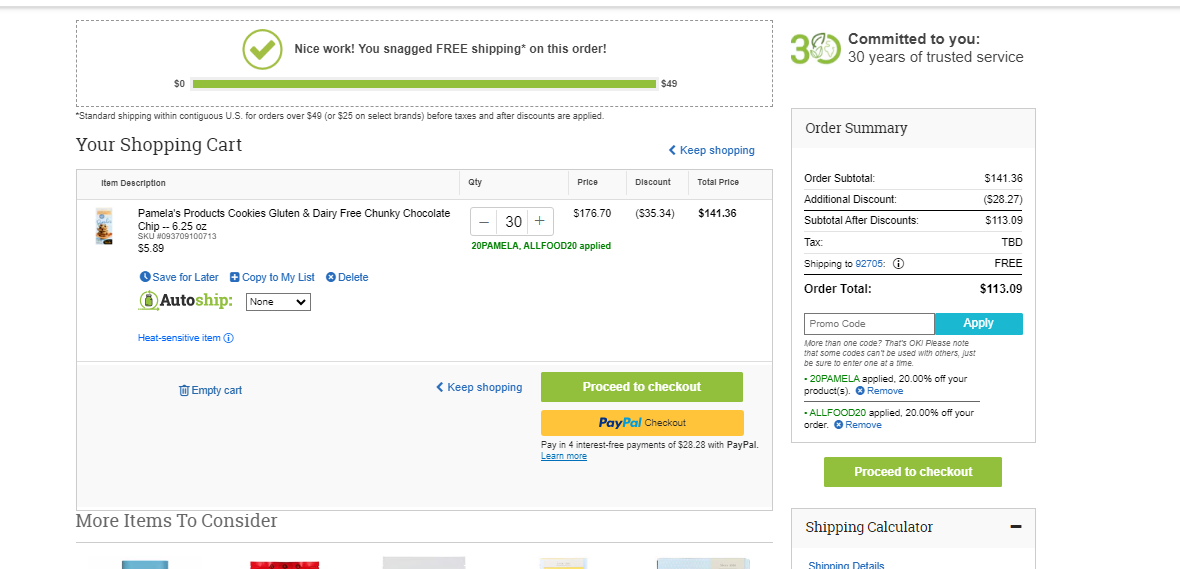Screen dimensions: 1180x569
Task: Click the Pamela's cookies product thumbnail
Action: coord(105,226)
